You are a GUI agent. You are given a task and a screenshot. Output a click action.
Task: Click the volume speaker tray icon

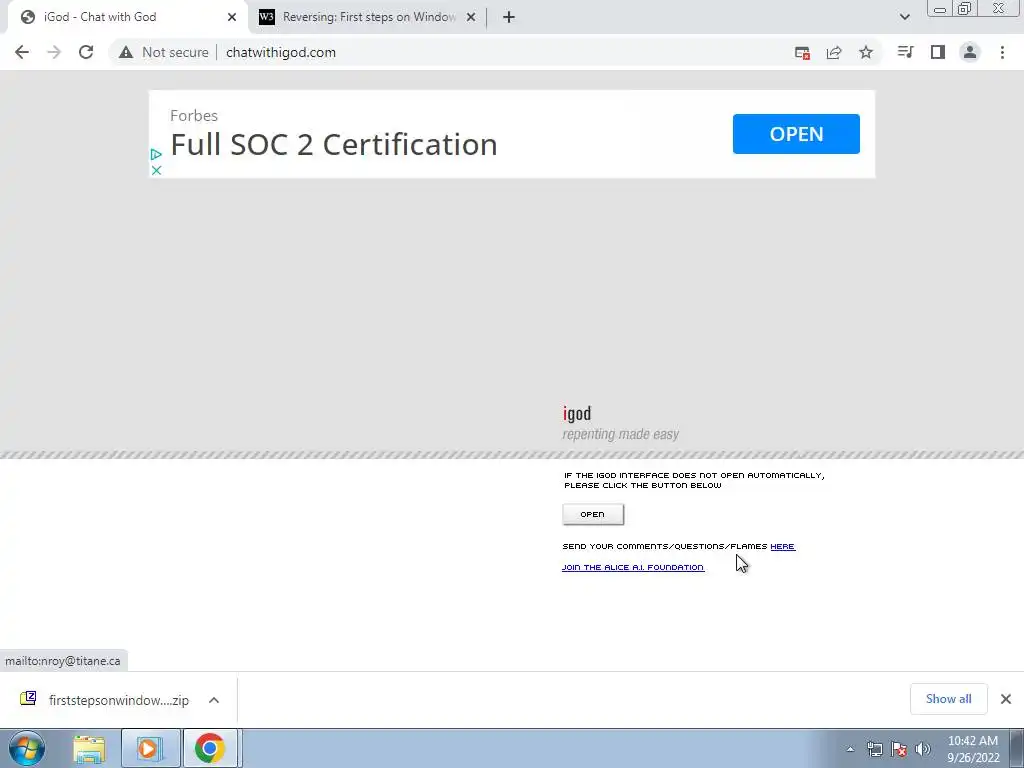[923, 749]
